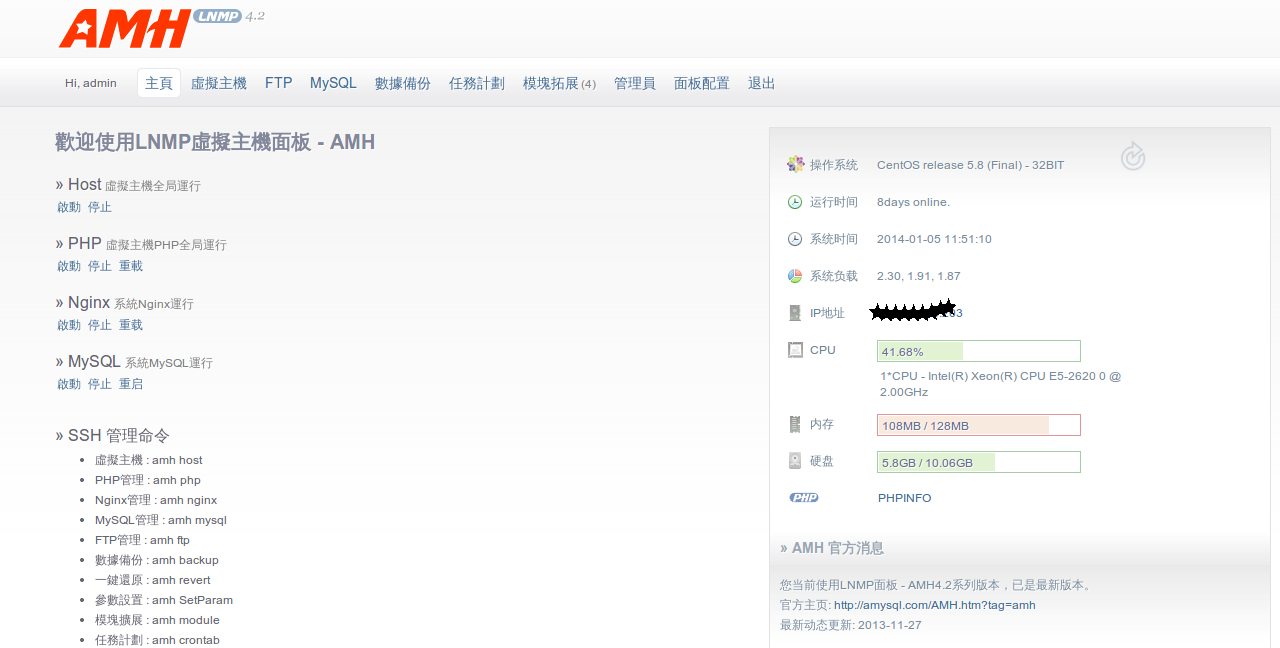Go to the MySQL navigation tab

[333, 83]
